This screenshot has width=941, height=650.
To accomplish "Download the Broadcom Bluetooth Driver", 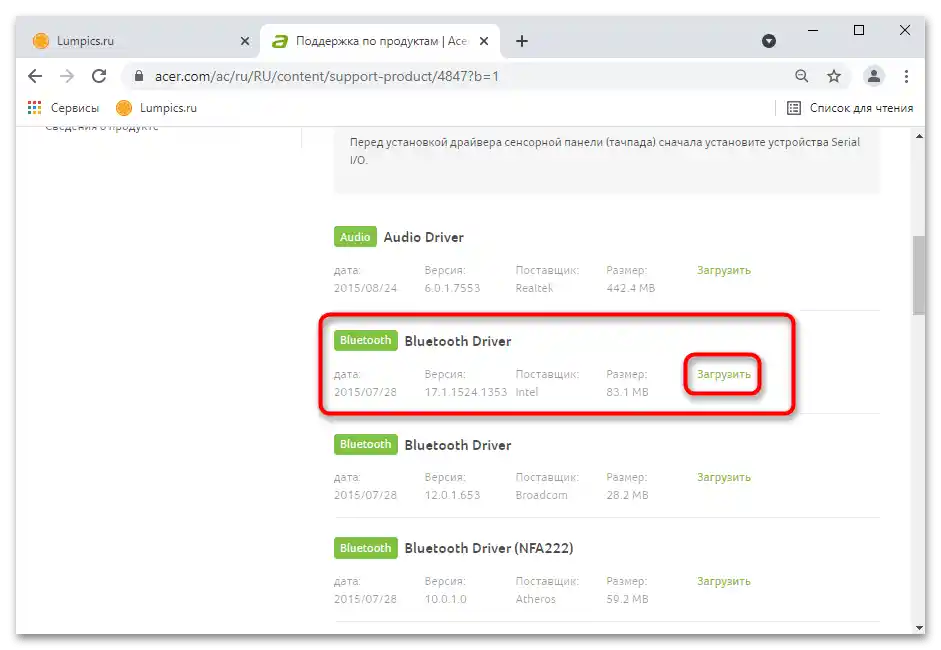I will [x=724, y=478].
